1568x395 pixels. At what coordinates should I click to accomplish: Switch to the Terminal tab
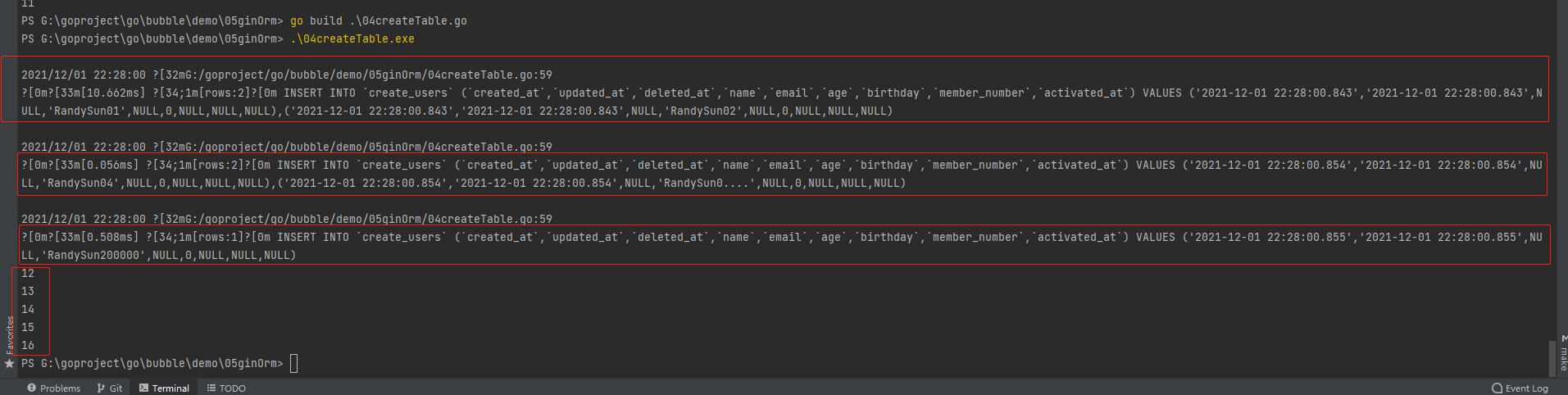click(164, 388)
